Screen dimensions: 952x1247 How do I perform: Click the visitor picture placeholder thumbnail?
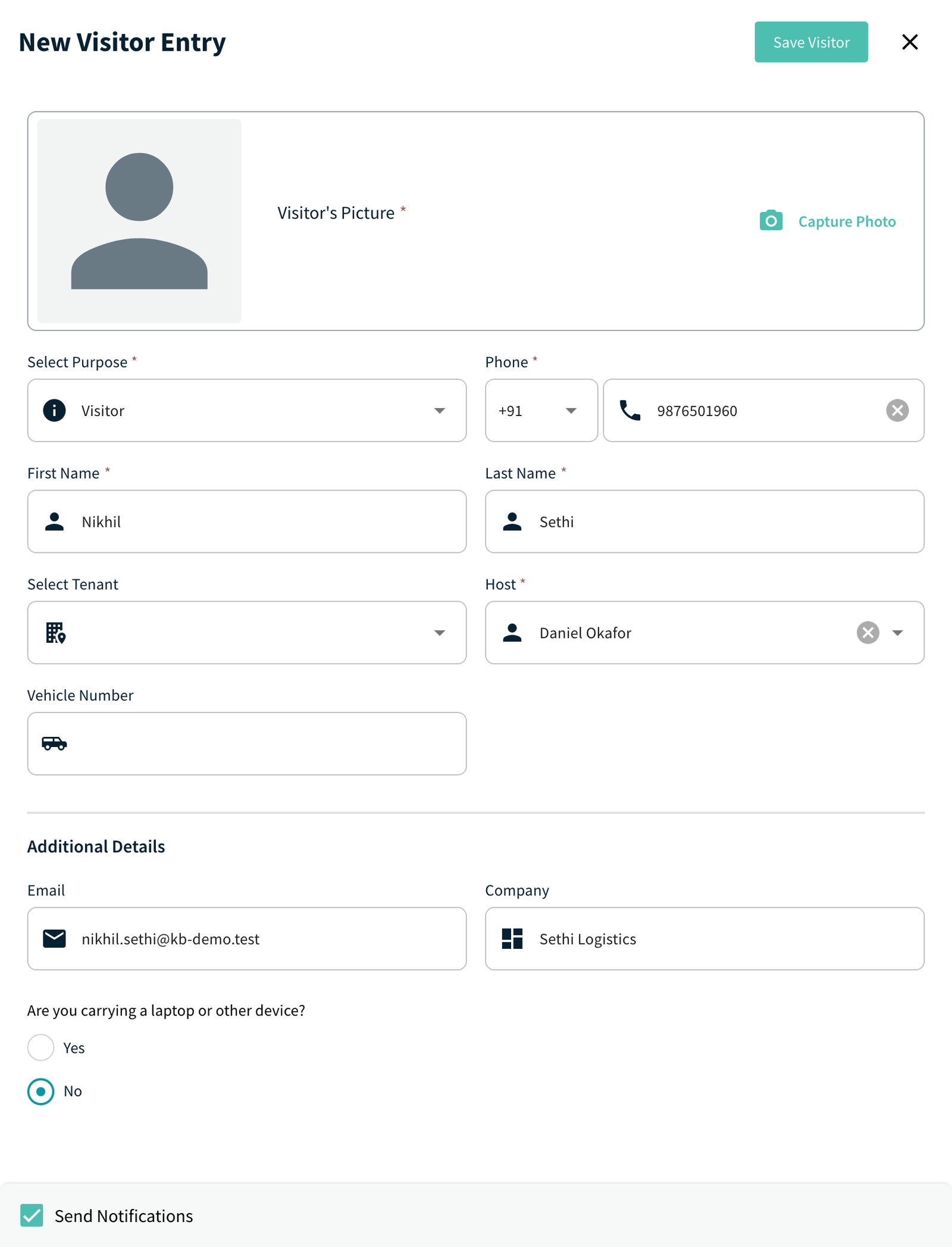click(x=139, y=221)
